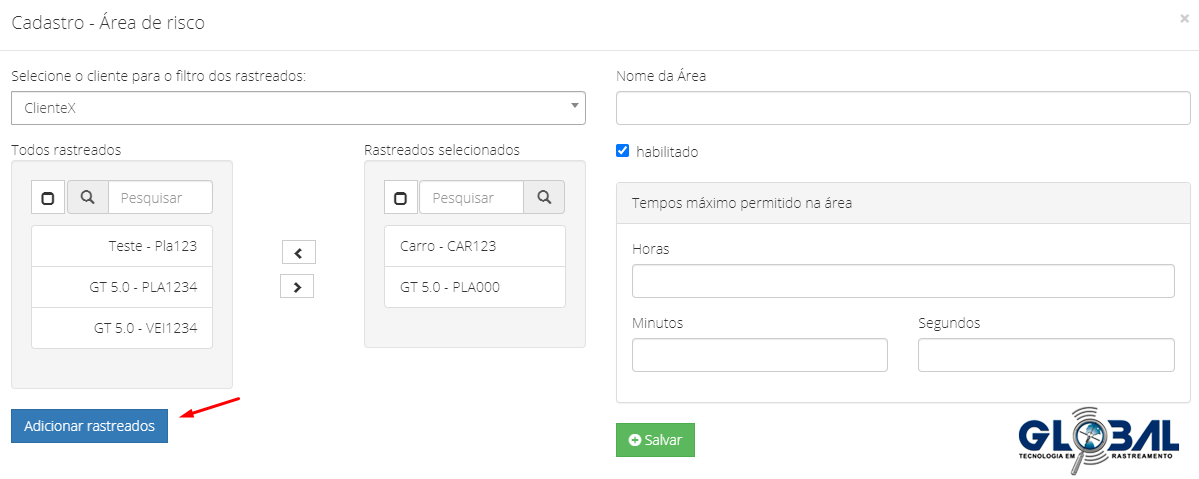Click search icon in Rastreados selecionados list
Viewport: 1199px width, 479px height.
(544, 198)
